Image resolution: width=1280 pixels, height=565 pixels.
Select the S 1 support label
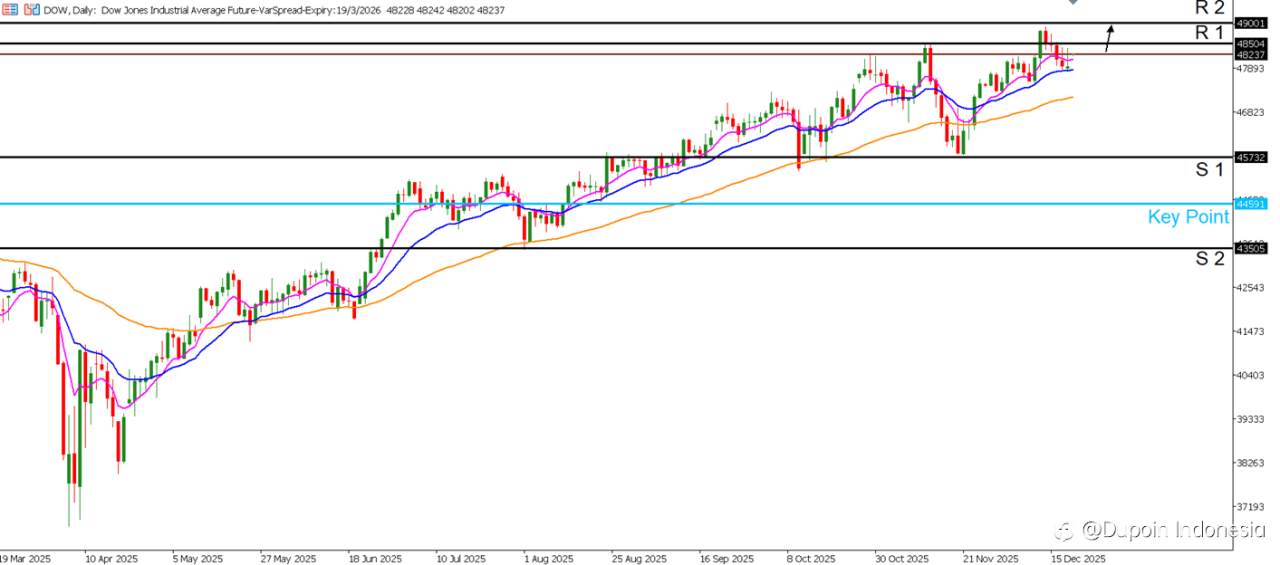click(1210, 170)
